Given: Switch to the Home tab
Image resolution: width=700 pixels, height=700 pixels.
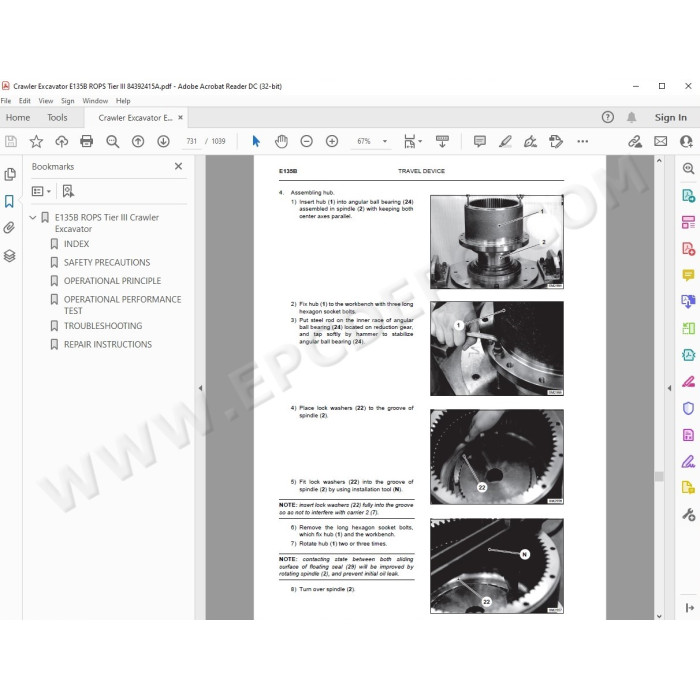Looking at the screenshot, I should coord(18,117).
